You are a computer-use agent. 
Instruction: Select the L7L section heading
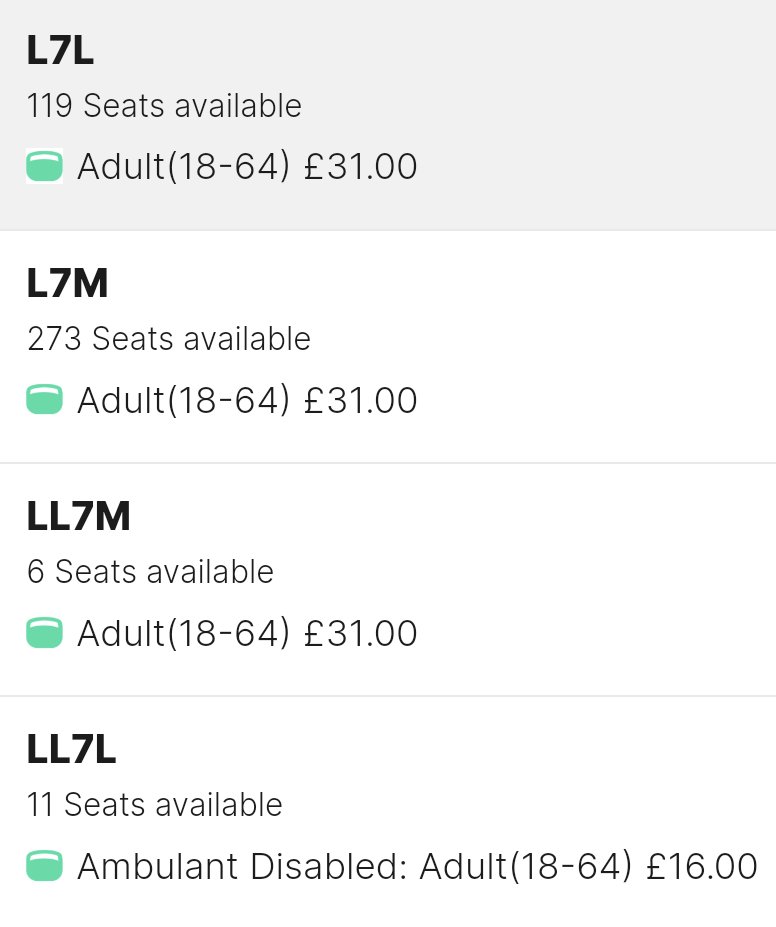pos(60,50)
